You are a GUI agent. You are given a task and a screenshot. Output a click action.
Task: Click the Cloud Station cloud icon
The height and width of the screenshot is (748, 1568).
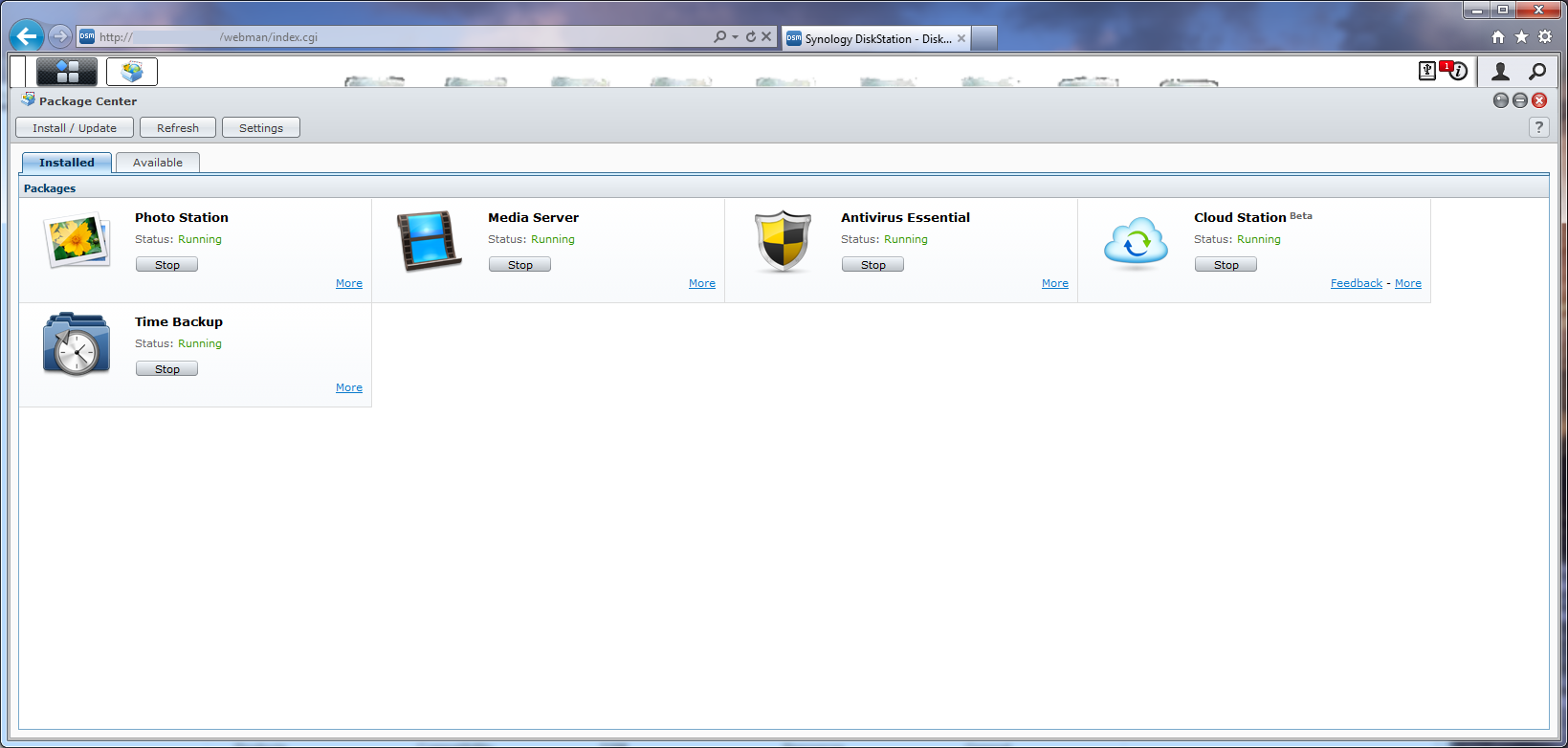pyautogui.click(x=1136, y=243)
